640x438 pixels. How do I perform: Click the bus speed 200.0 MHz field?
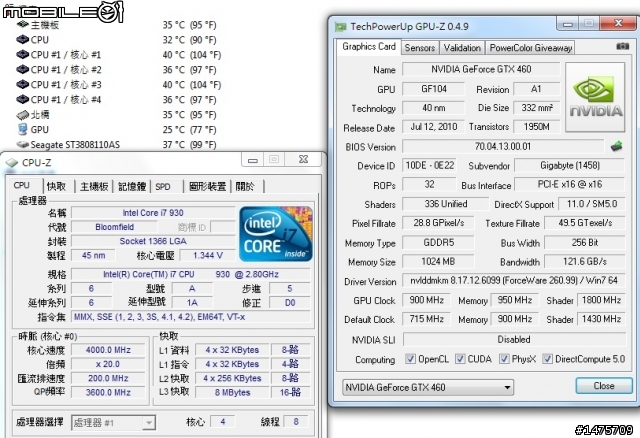tap(108, 378)
